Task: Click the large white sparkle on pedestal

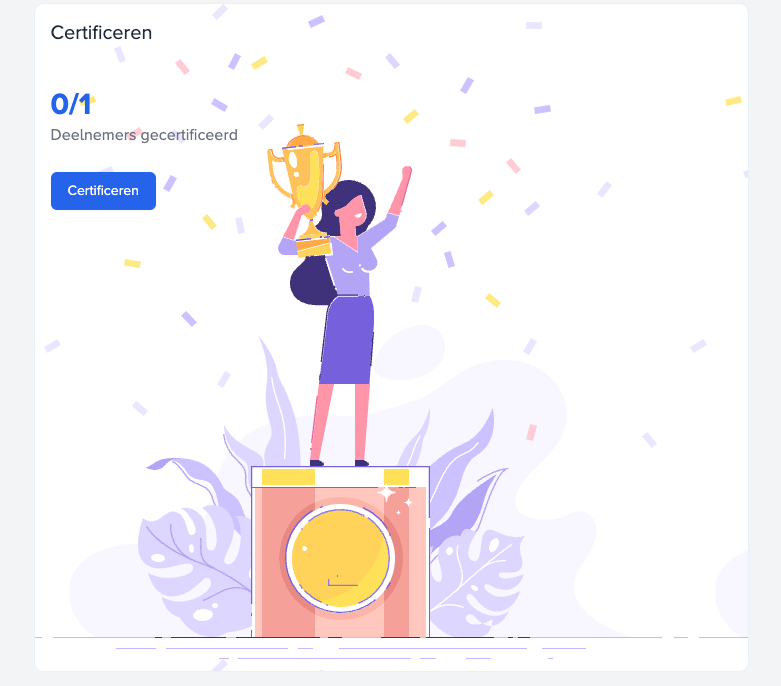Action: 386,493
